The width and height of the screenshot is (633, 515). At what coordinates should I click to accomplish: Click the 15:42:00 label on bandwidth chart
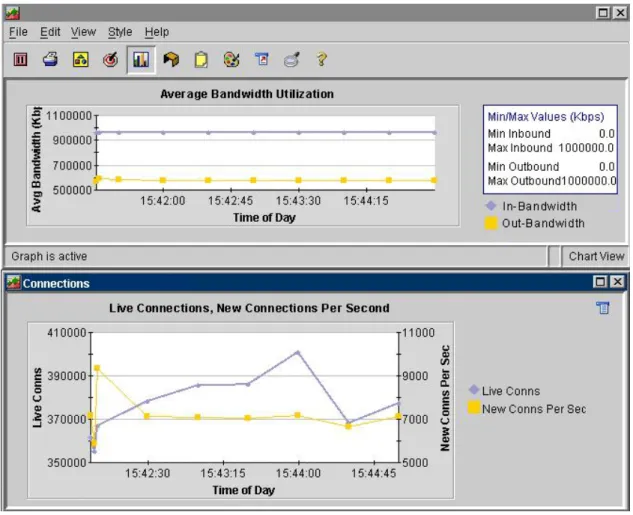tap(163, 201)
